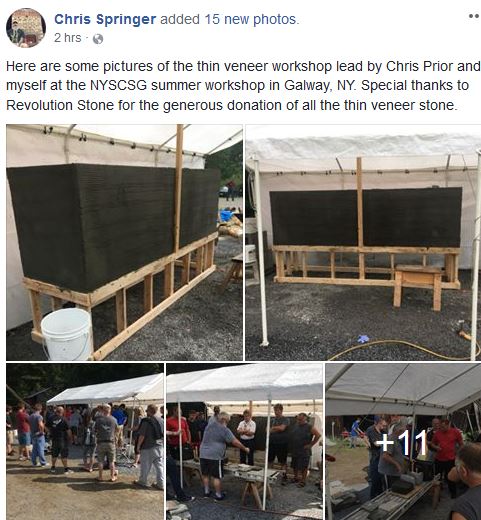Click the yellow hose in the second photo
This screenshot has width=481, height=520.
[403, 350]
